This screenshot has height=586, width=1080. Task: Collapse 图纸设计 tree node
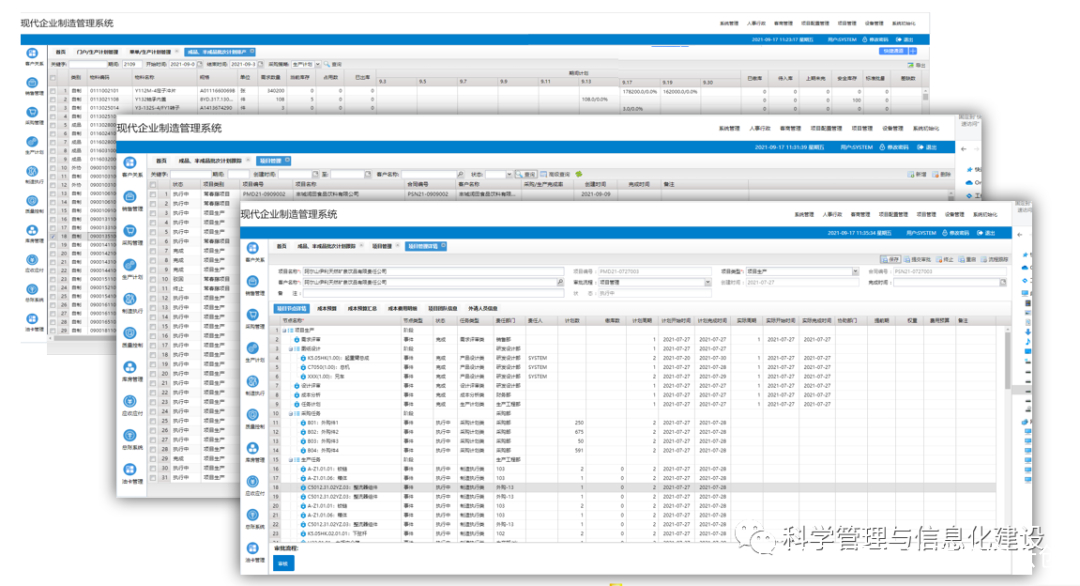pos(291,349)
